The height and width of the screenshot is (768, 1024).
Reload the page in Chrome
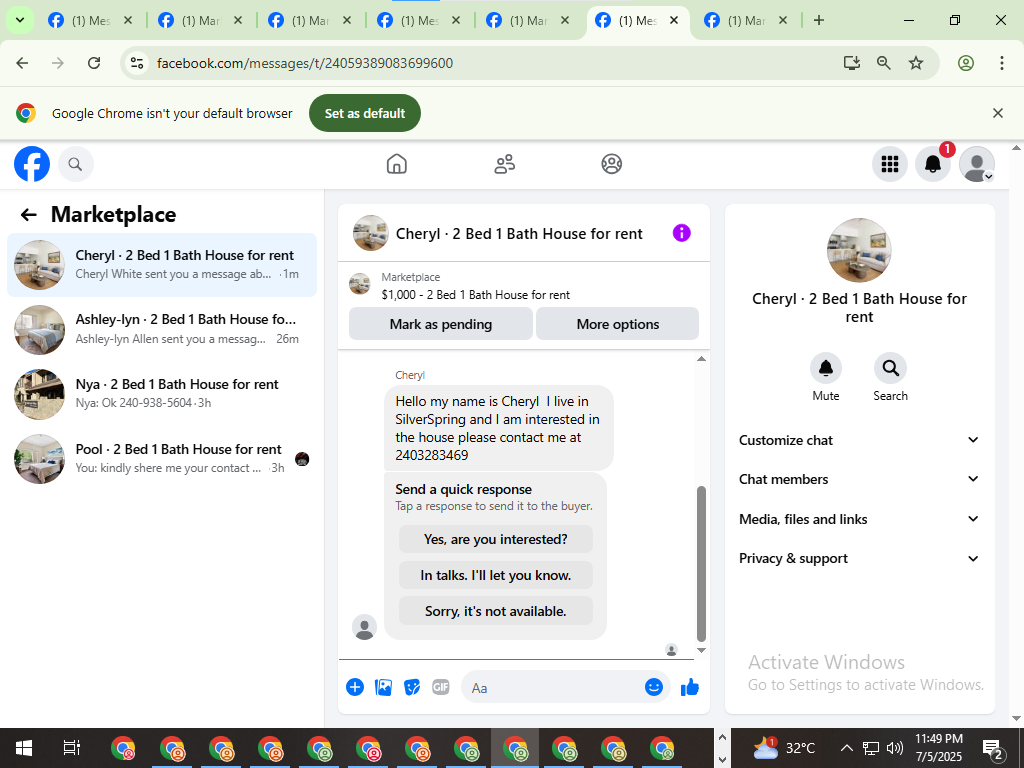click(94, 63)
